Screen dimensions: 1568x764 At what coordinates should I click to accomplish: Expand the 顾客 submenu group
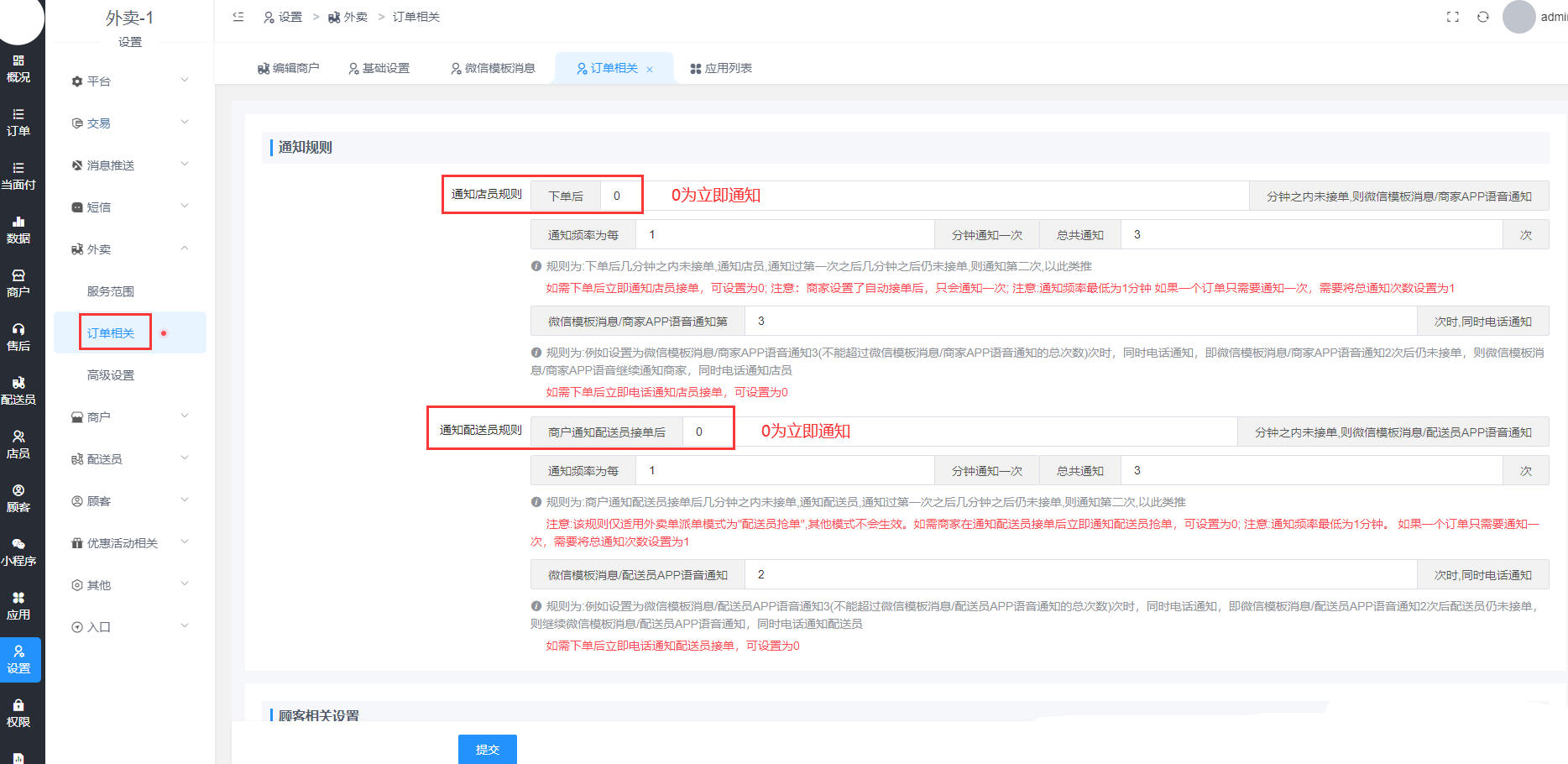pos(130,501)
